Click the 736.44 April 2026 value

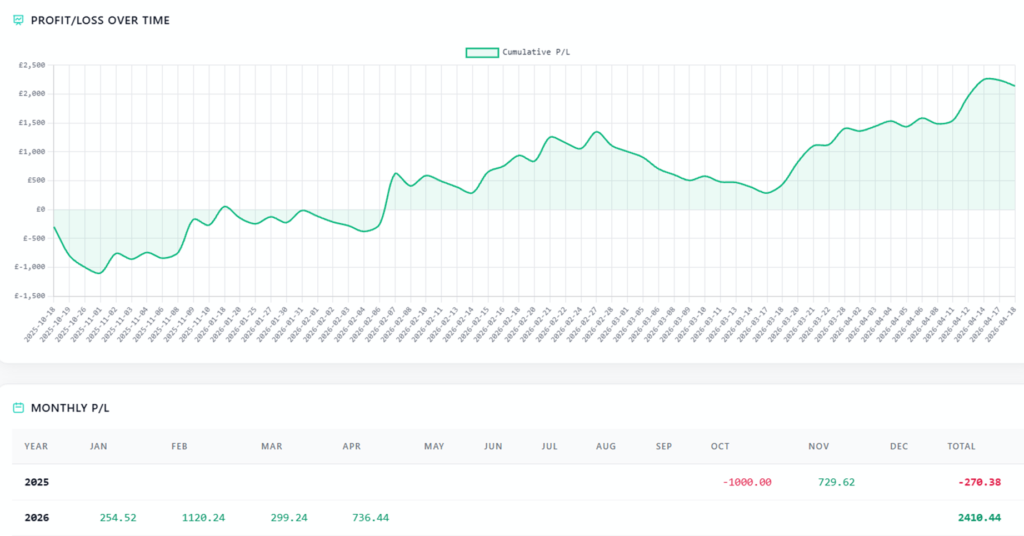(x=370, y=517)
